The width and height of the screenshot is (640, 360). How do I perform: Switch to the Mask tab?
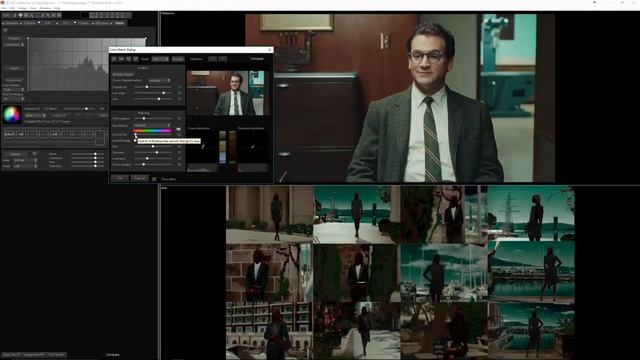pos(120,23)
